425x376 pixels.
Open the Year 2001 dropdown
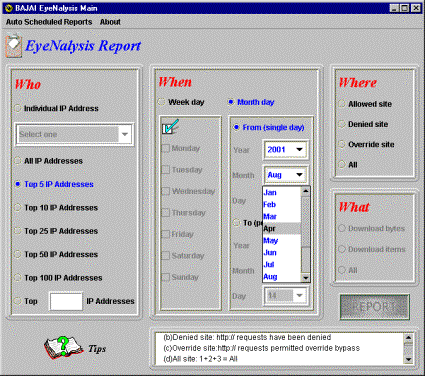point(285,150)
